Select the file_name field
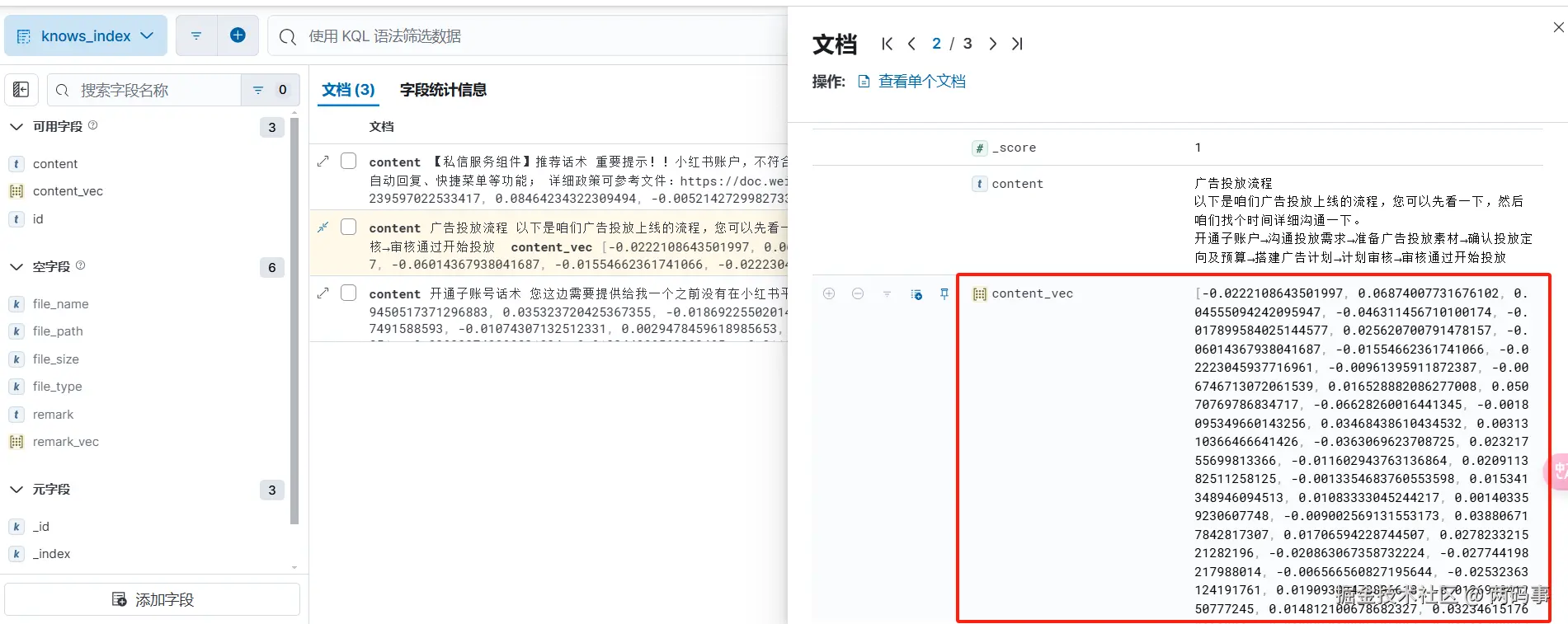Screen dimensions: 1568x624 click(x=60, y=304)
